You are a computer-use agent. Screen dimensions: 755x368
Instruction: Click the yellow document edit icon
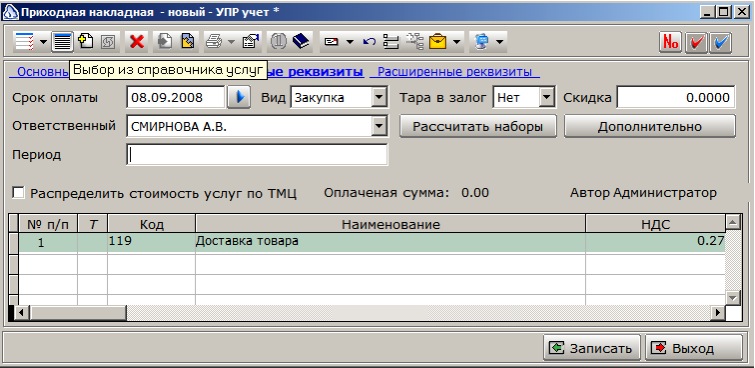[188, 42]
